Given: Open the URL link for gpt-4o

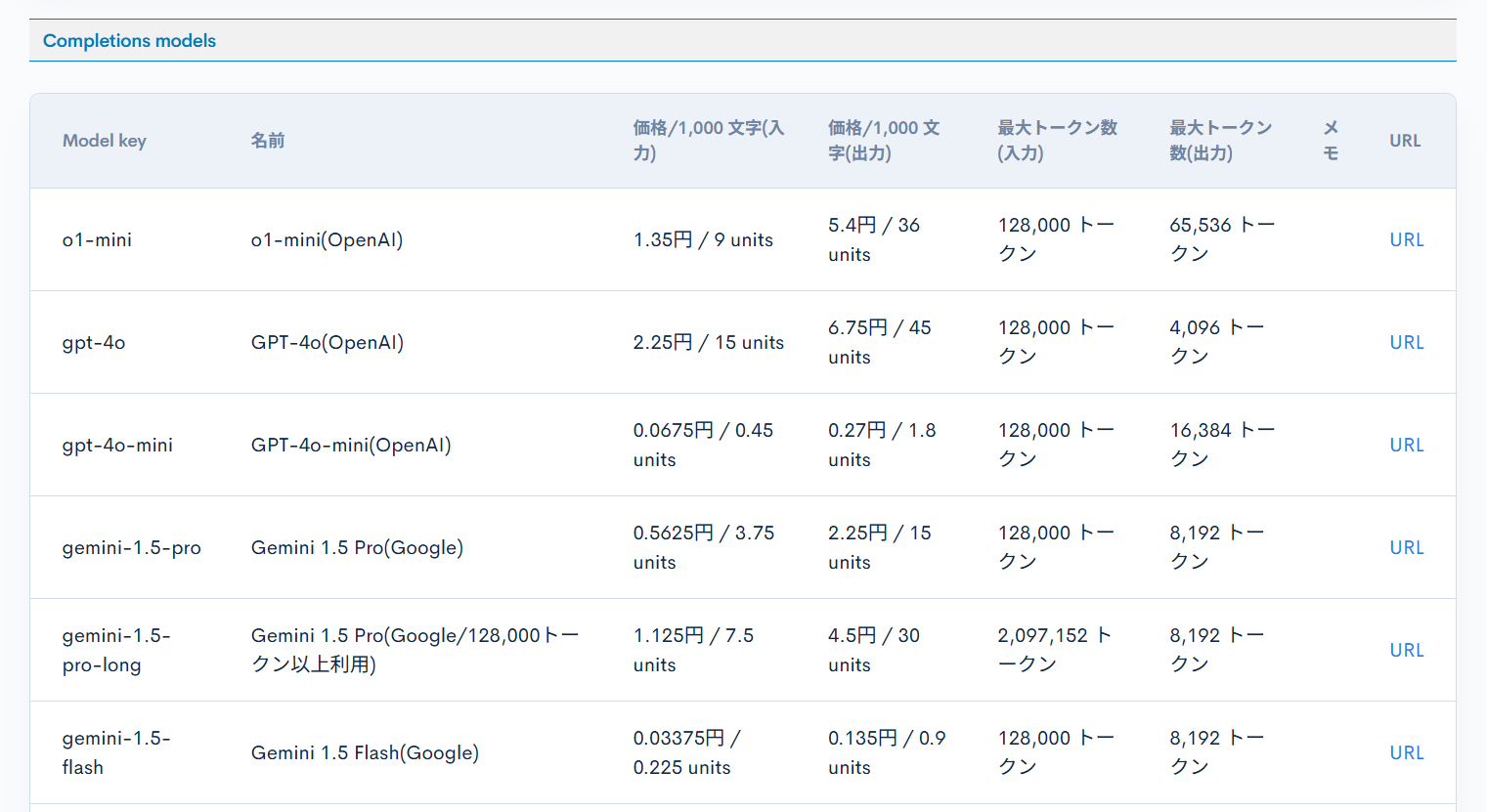Looking at the screenshot, I should coord(1406,342).
